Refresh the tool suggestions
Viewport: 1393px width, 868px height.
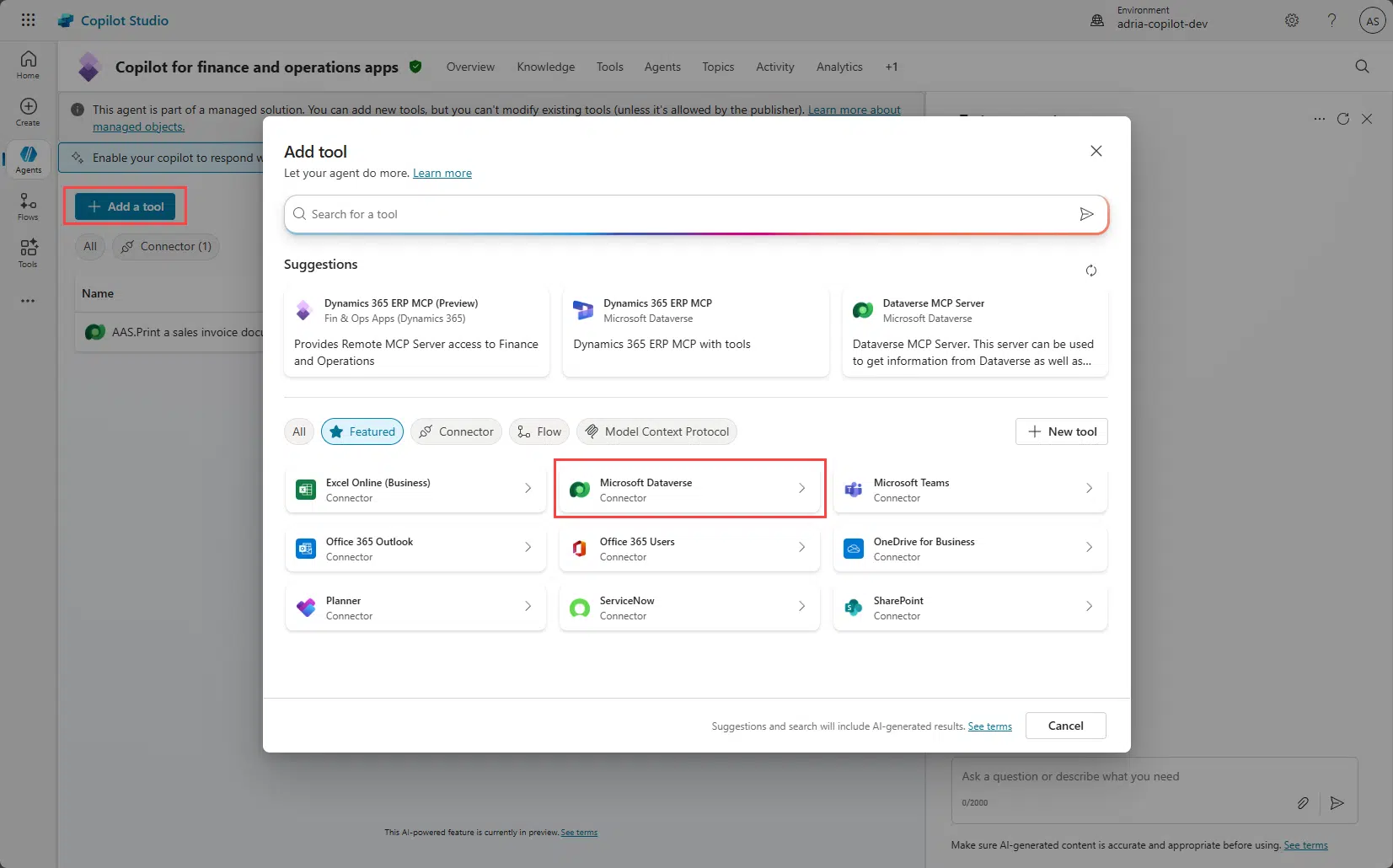1091,271
